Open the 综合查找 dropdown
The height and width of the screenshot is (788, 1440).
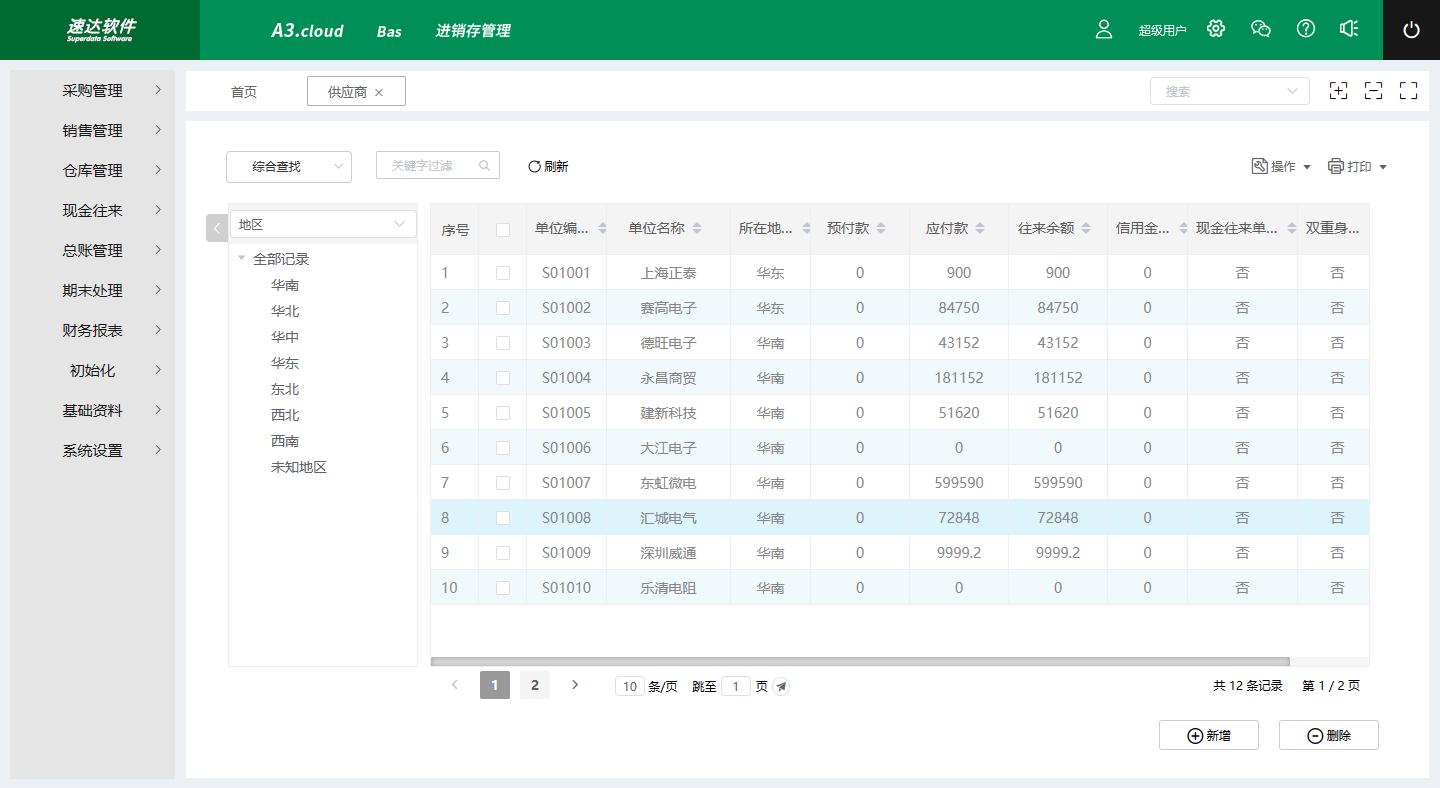pyautogui.click(x=288, y=166)
